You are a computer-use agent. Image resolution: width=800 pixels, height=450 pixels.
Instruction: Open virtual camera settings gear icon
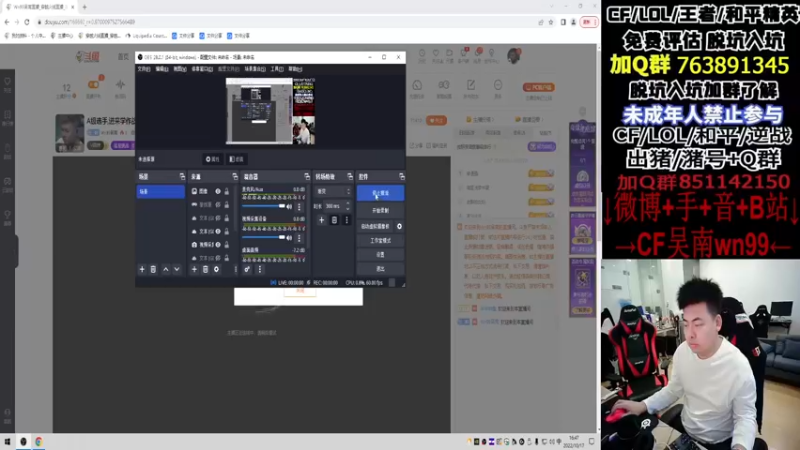[399, 226]
